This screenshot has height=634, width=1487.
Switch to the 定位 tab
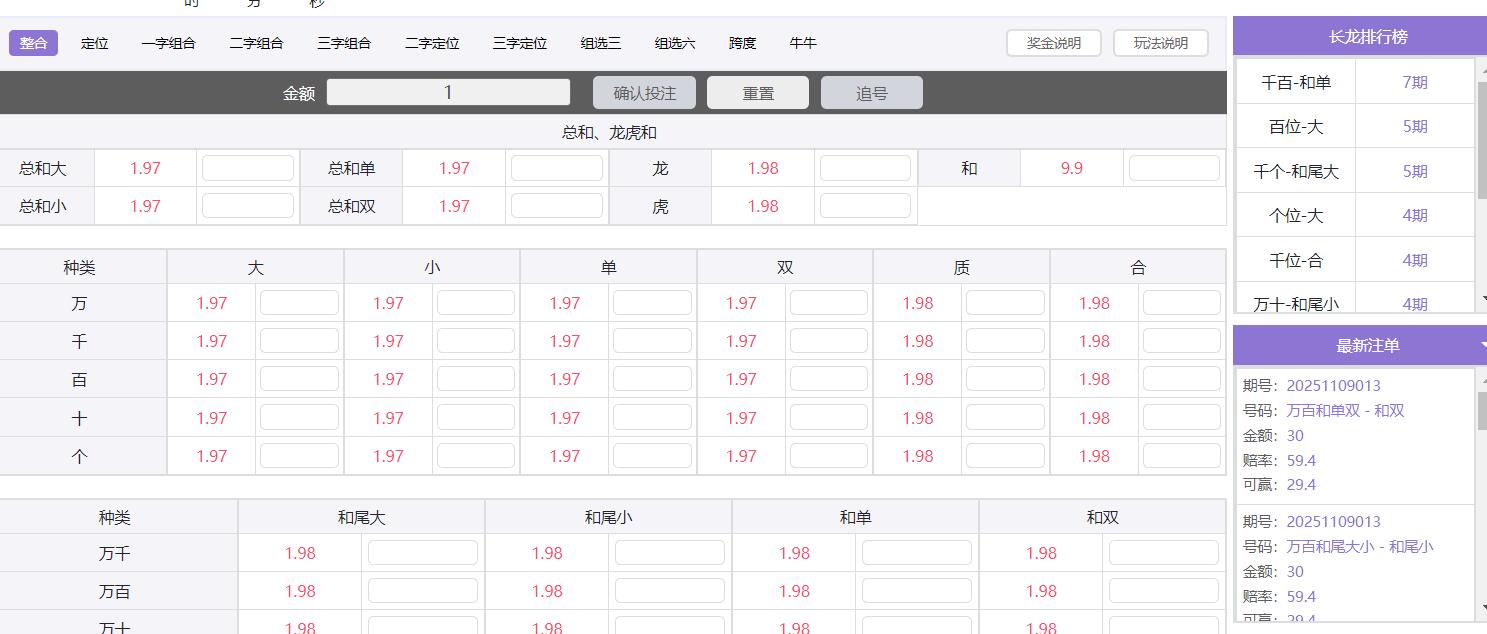point(95,43)
